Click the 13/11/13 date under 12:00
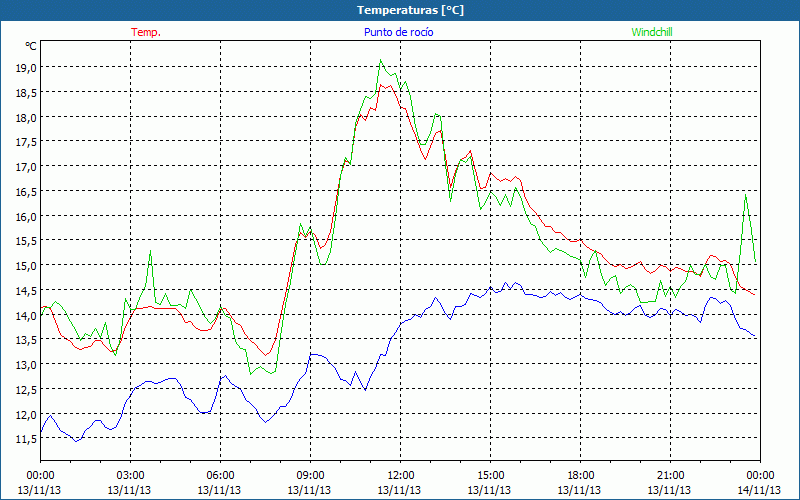This screenshot has width=800, height=500. (399, 490)
